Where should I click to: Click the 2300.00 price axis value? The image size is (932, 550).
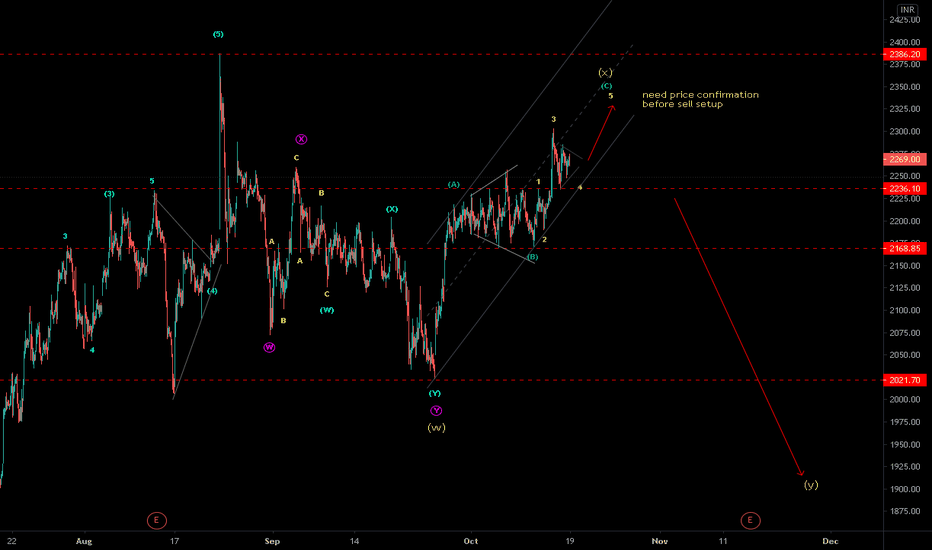click(x=905, y=131)
